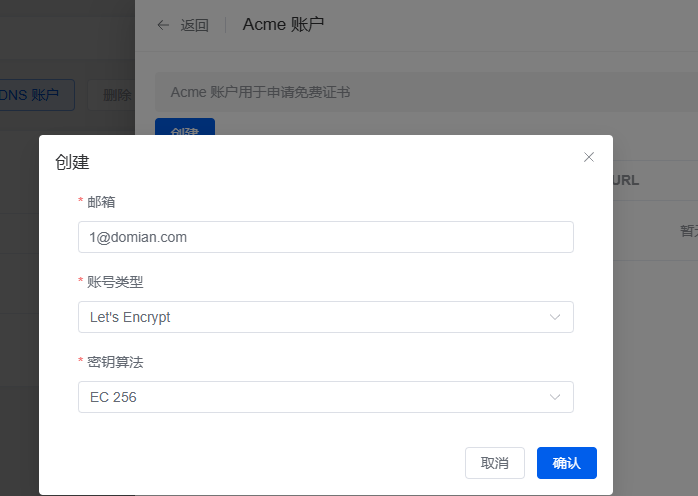This screenshot has width=698, height=496.
Task: Click the Acme 账户 page heading
Action: tap(283, 24)
